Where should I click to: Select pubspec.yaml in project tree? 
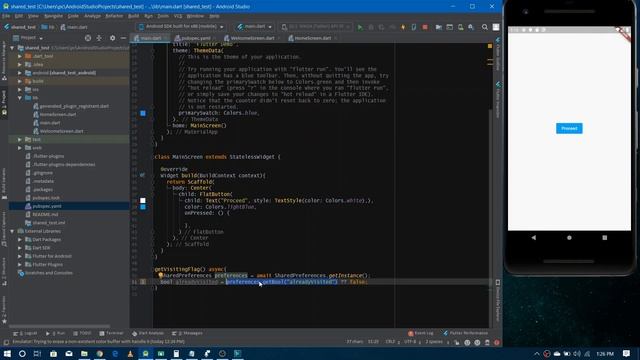click(47, 206)
